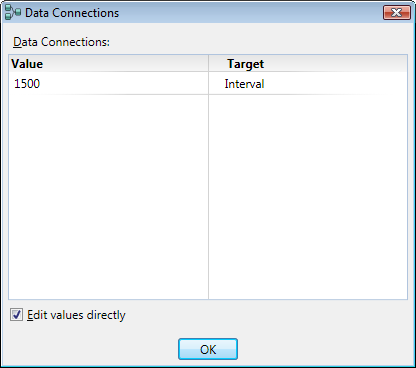Click the vertical line separating list columns

[x=208, y=197]
